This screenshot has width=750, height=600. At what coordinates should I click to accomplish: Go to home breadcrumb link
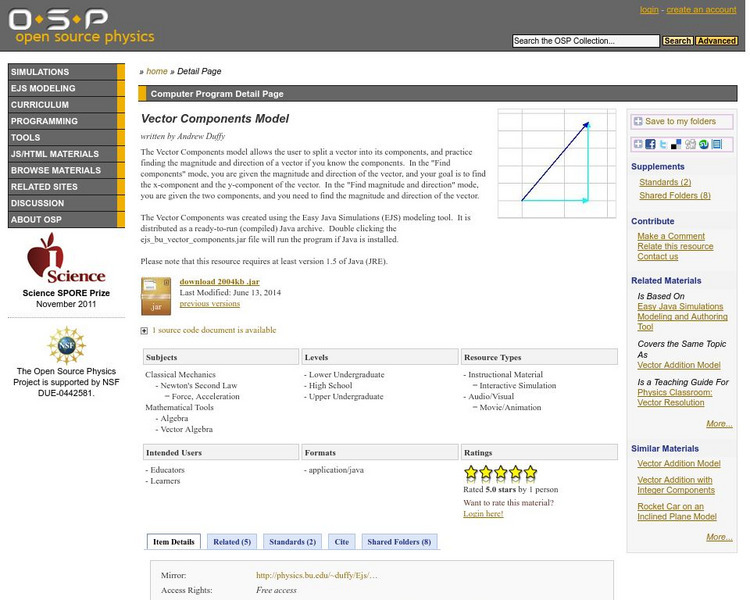click(157, 71)
